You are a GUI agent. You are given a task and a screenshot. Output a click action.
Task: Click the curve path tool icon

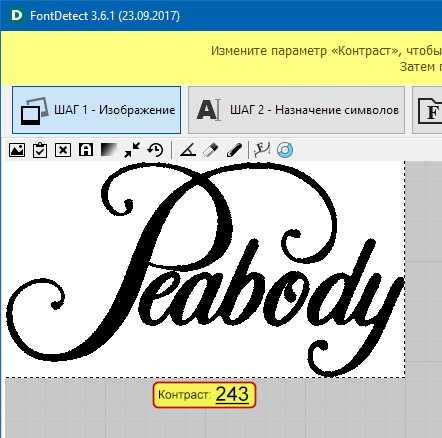point(262,150)
